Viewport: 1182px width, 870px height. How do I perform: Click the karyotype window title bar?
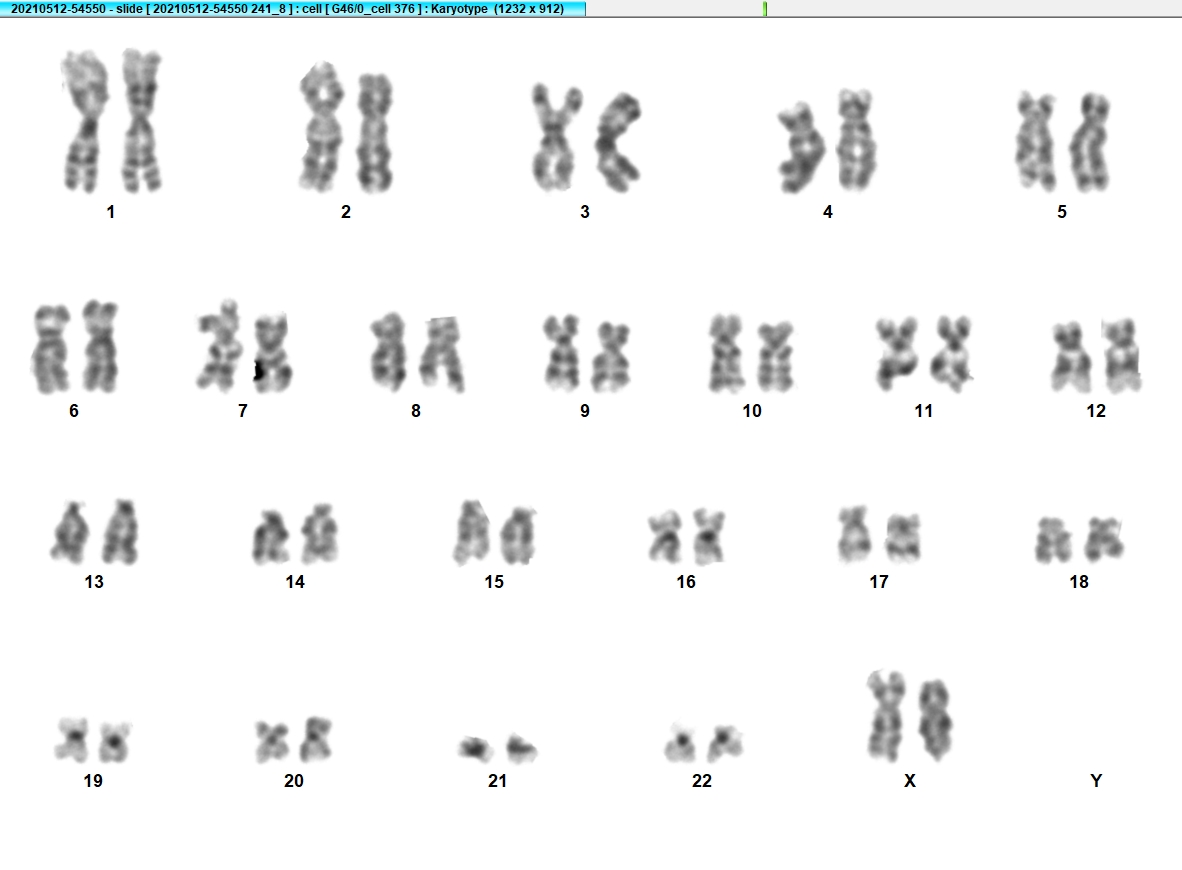pos(292,8)
